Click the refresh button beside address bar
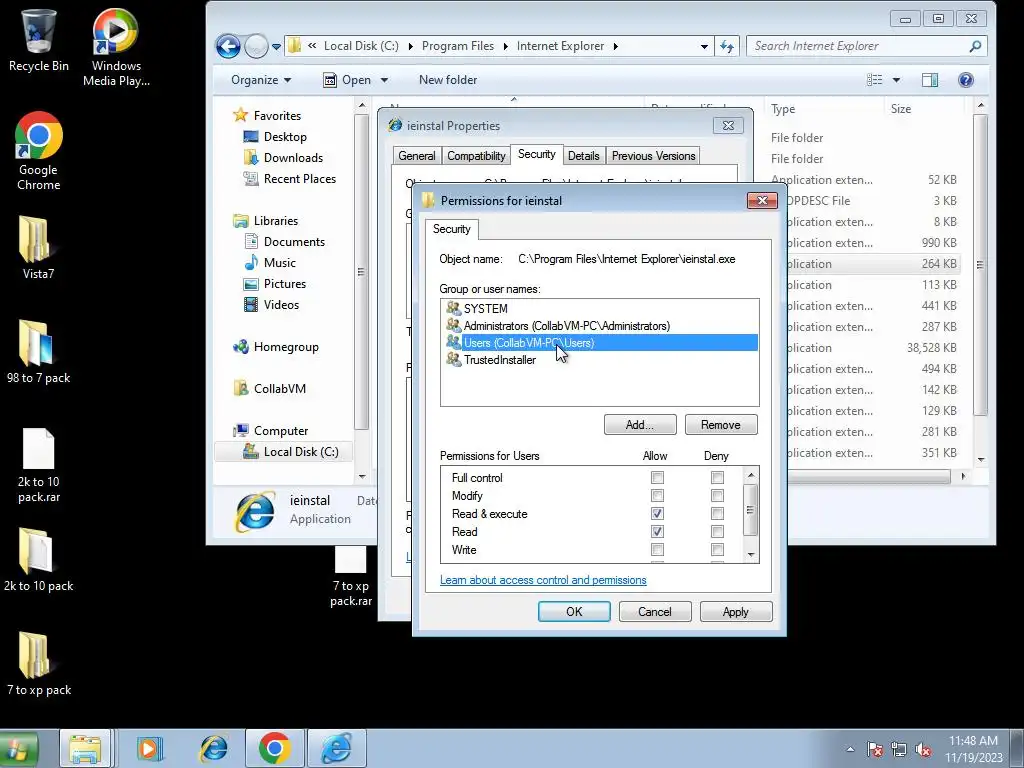Screen dimensions: 1024x768 coord(727,46)
